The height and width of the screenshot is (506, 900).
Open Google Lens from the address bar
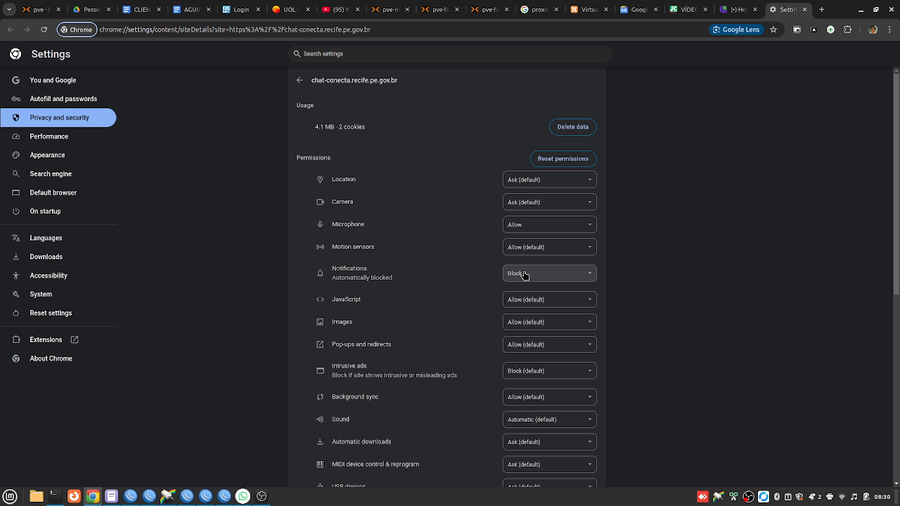(736, 29)
